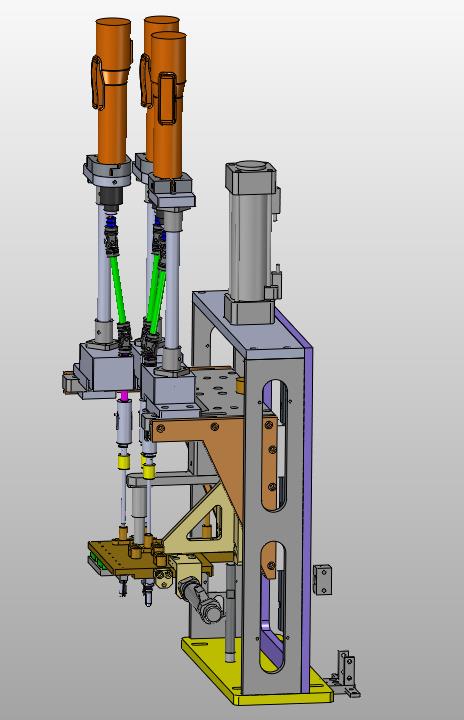Viewport: 464px width, 720px height.
Task: Select the grey cylinder mounted atop the frame
Action: (x=252, y=242)
